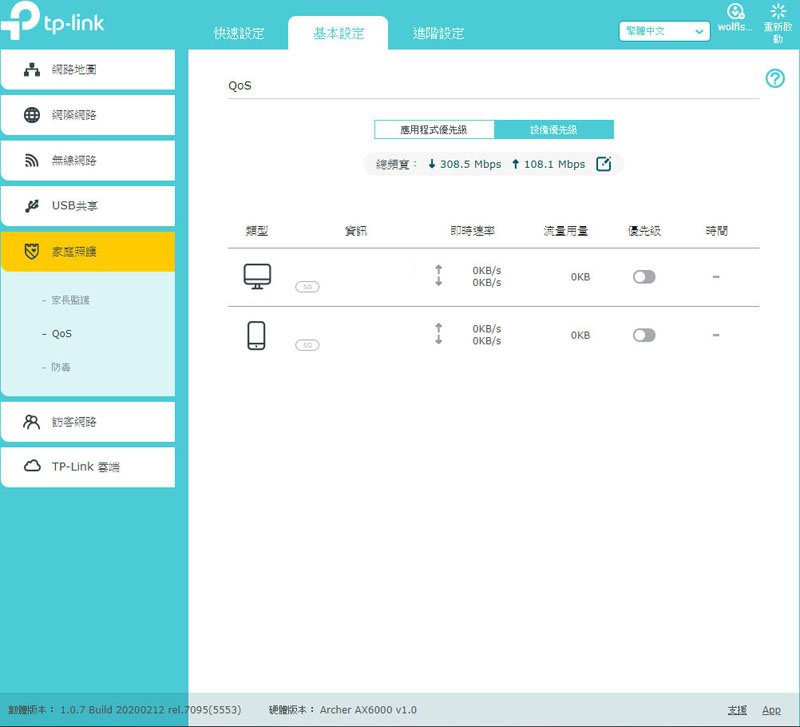Screen dimensions: 800x727
Task: Switch to the 快速設定 quick setup tab
Action: point(239,33)
